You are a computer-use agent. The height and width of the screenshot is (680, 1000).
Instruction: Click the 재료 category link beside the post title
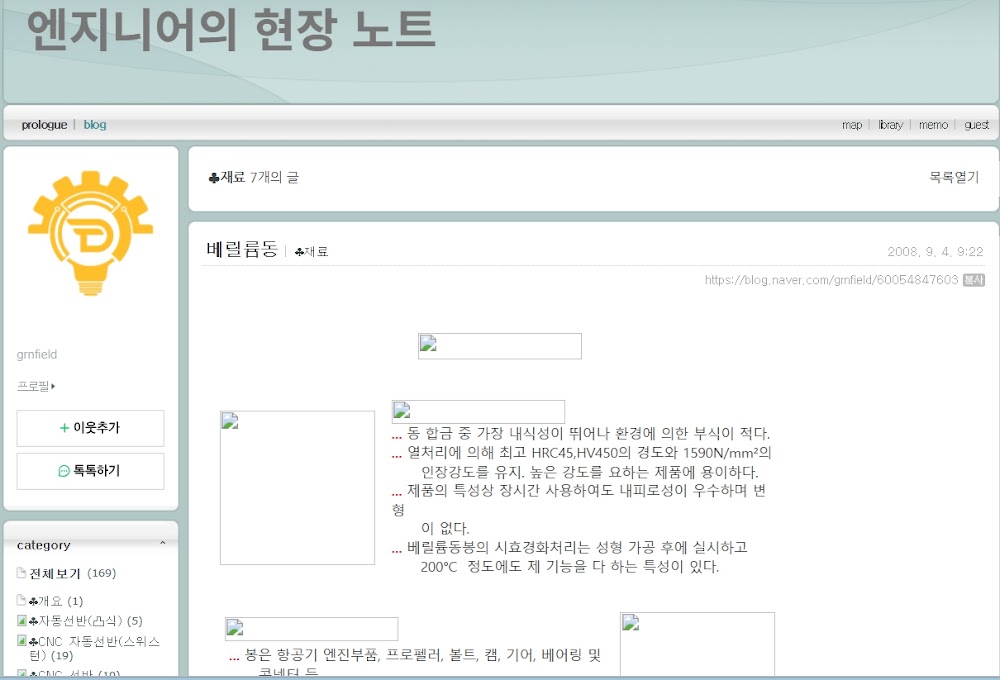coord(311,251)
